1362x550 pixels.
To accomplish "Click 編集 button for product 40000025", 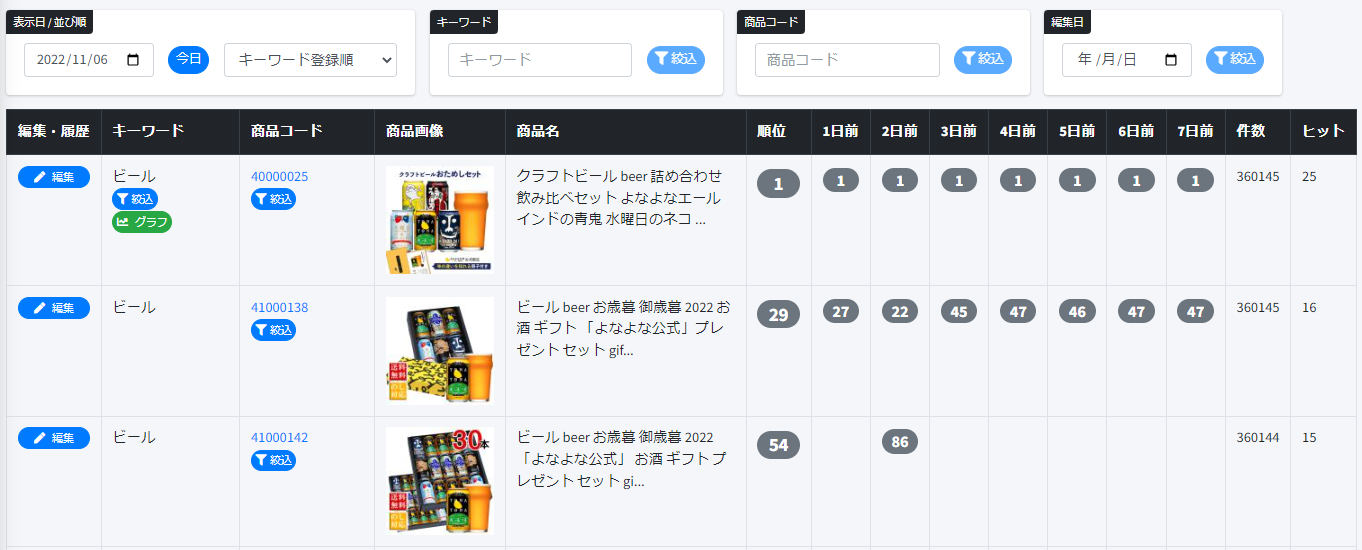I will (54, 177).
